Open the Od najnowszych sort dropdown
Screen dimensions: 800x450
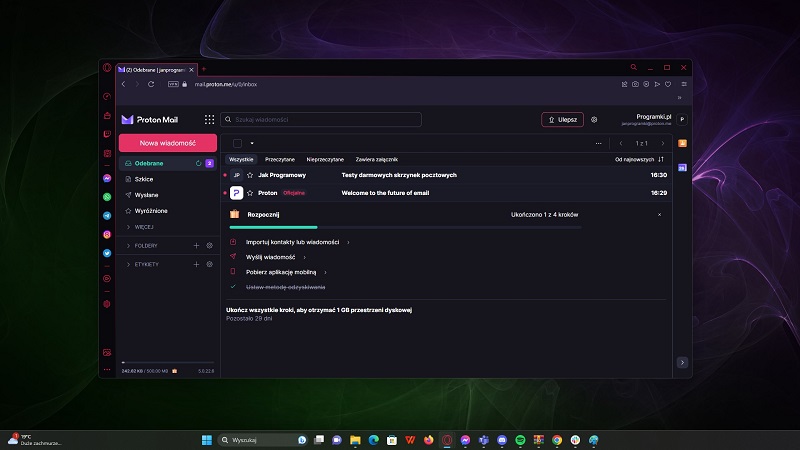pyautogui.click(x=639, y=159)
